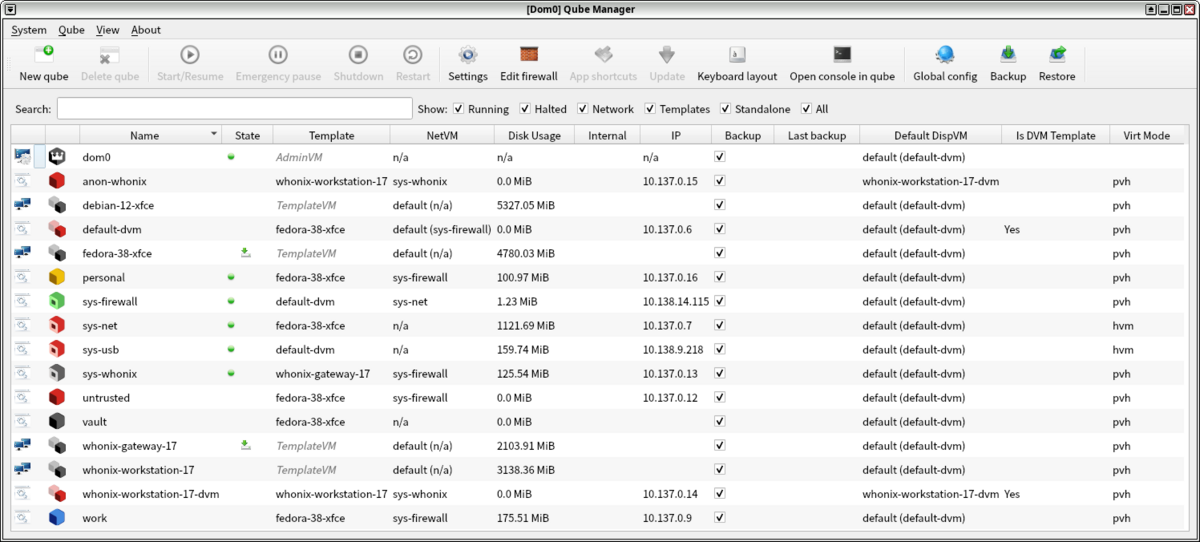Toggle backup checkbox for vault

pyautogui.click(x=720, y=421)
